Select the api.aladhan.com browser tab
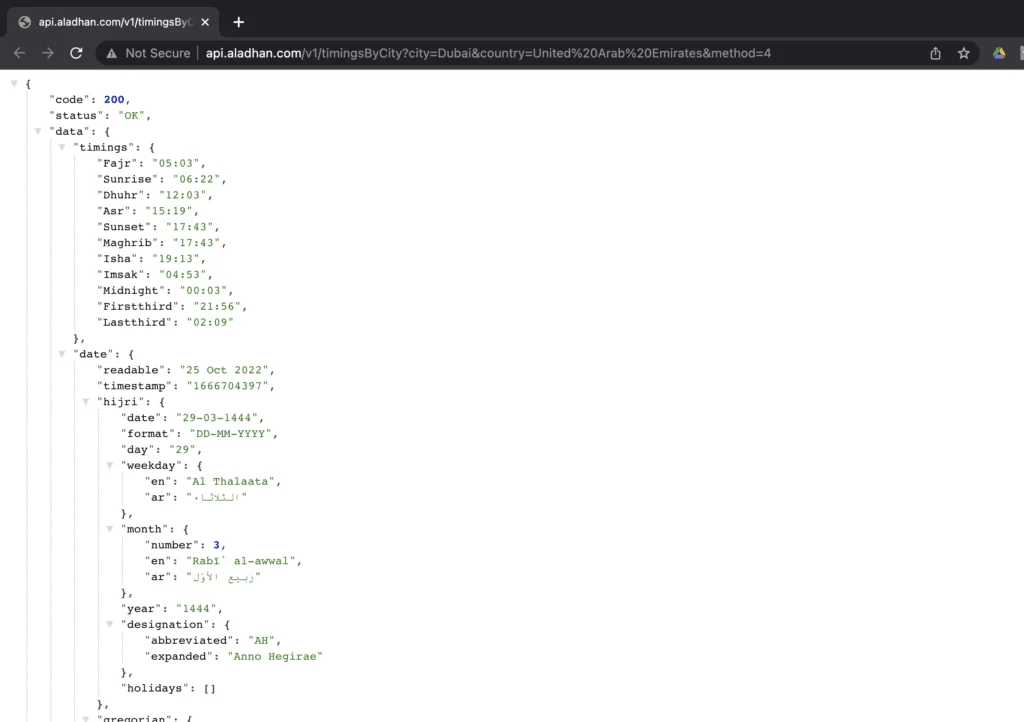Image resolution: width=1024 pixels, height=722 pixels. tap(113, 22)
